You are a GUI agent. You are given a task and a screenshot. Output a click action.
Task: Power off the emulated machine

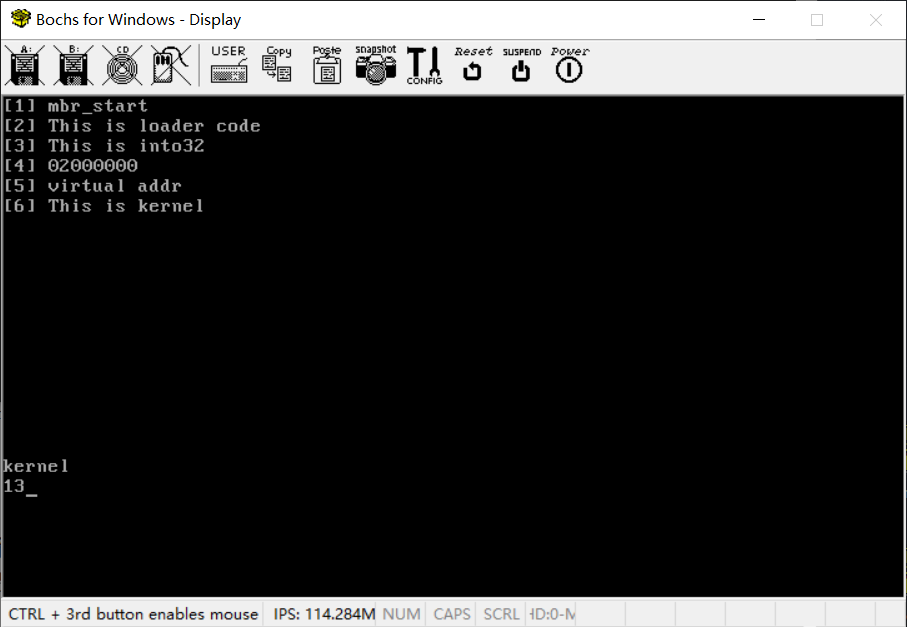point(570,65)
